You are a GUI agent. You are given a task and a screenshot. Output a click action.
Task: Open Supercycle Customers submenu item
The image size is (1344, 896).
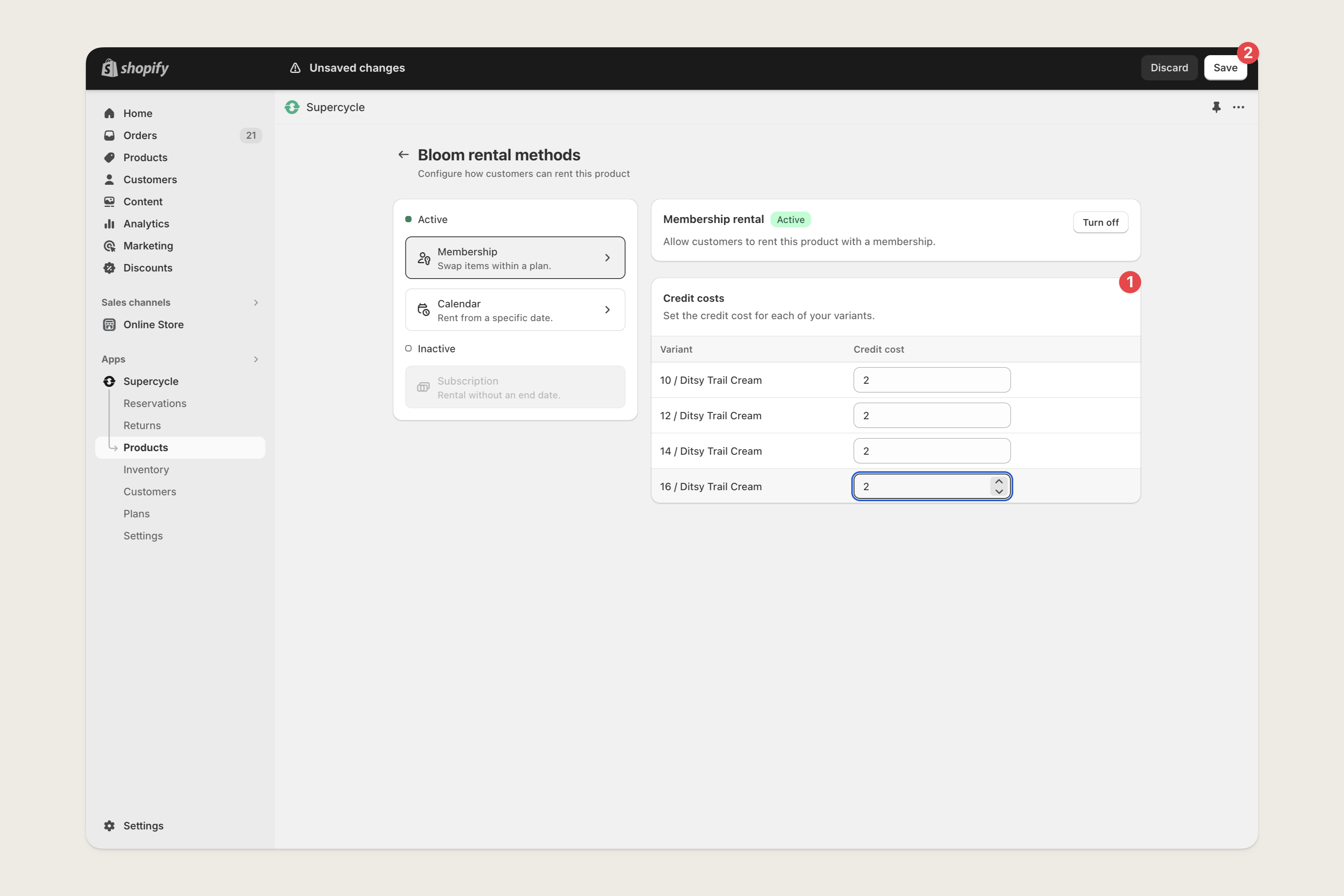150,492
